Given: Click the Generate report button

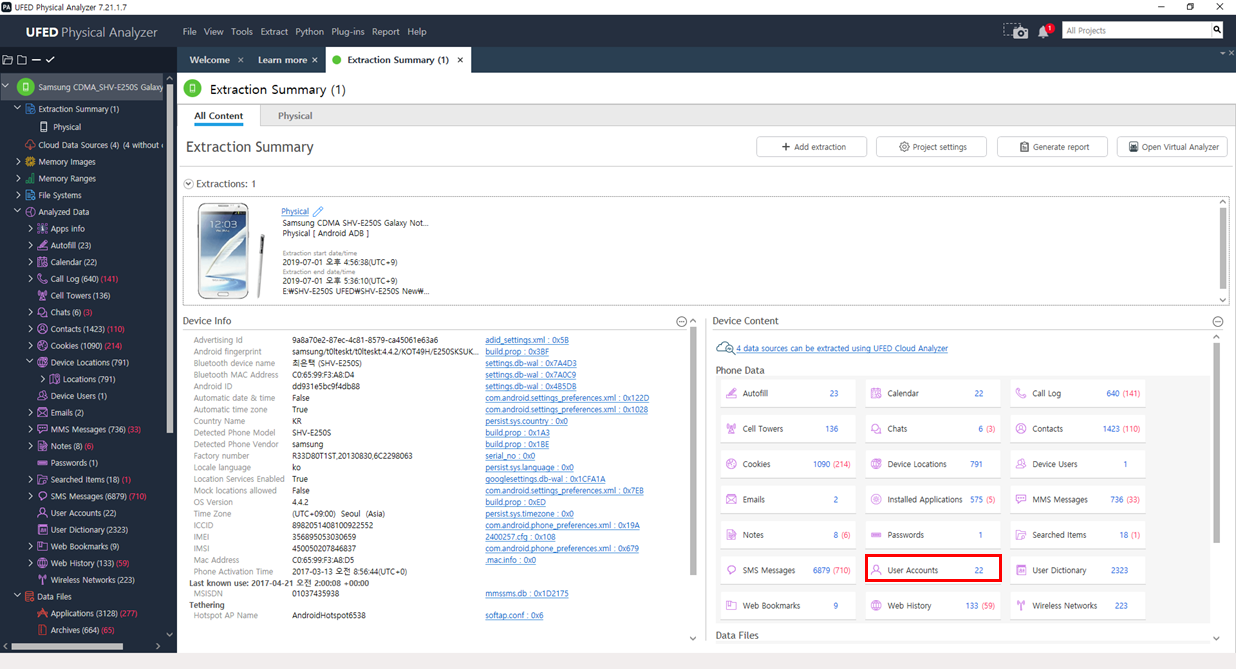Looking at the screenshot, I should point(1053,147).
